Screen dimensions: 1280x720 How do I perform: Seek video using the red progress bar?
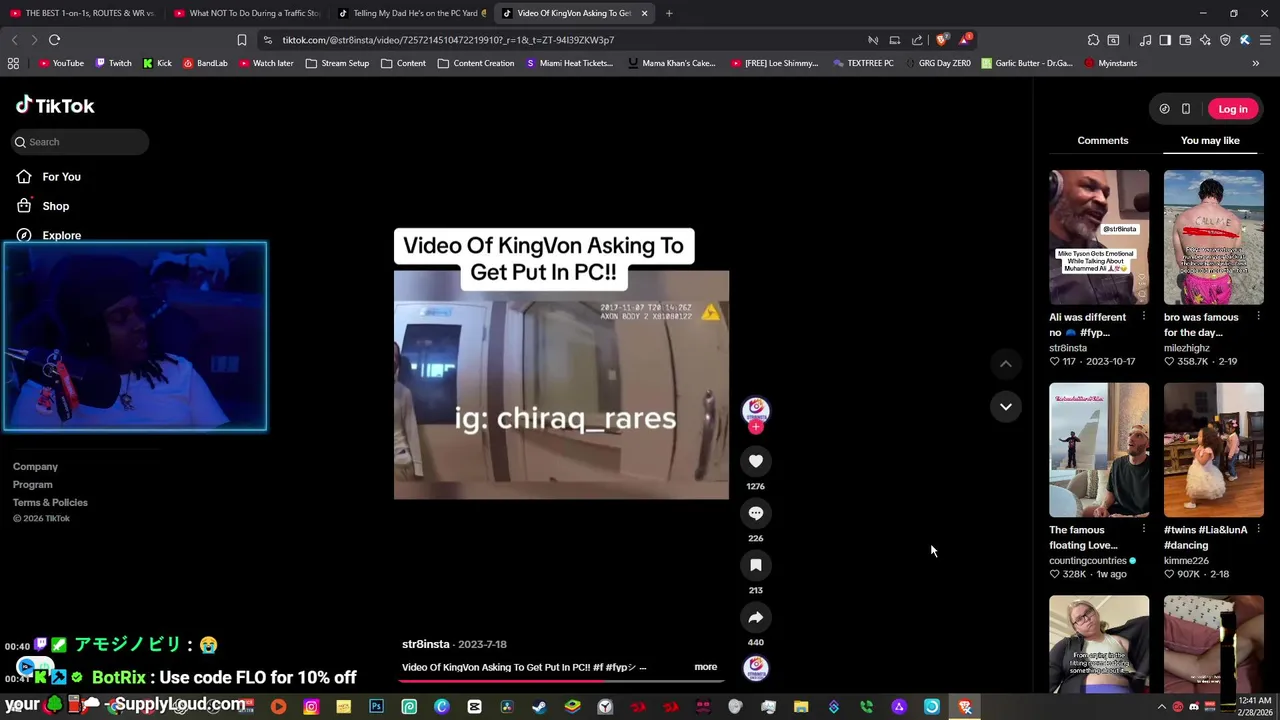pos(560,681)
